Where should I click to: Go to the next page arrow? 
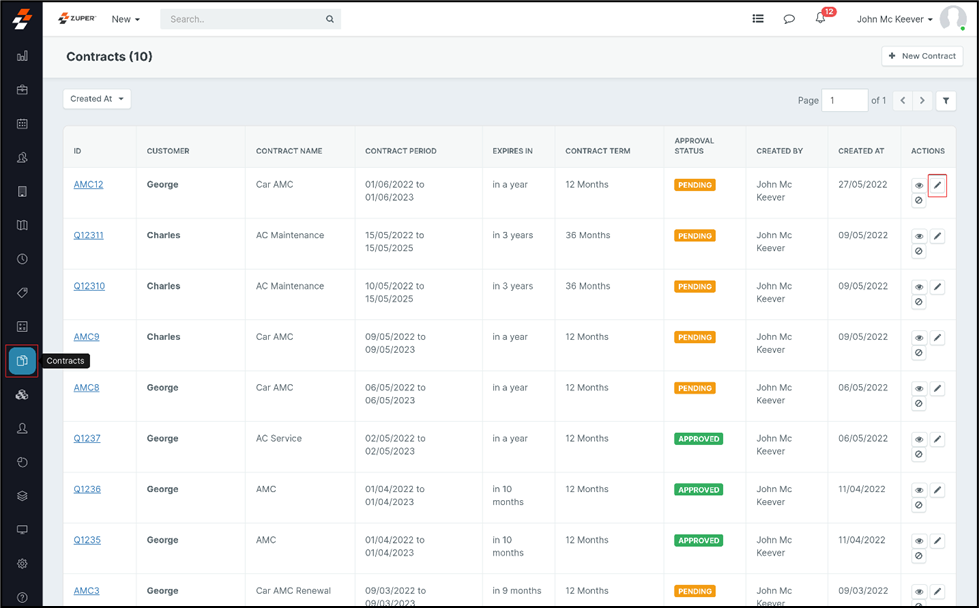(922, 100)
